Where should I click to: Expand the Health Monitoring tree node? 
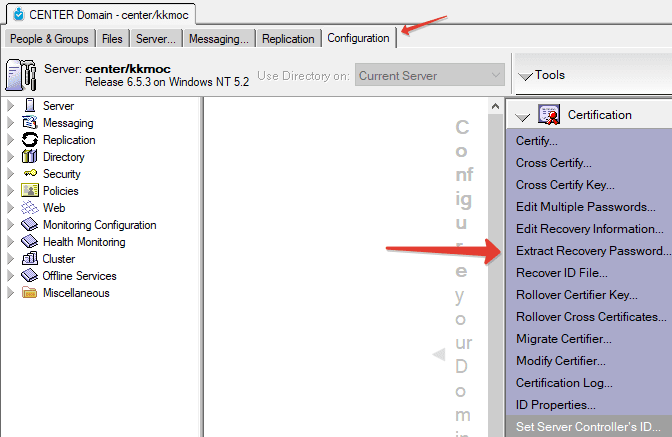(x=11, y=242)
